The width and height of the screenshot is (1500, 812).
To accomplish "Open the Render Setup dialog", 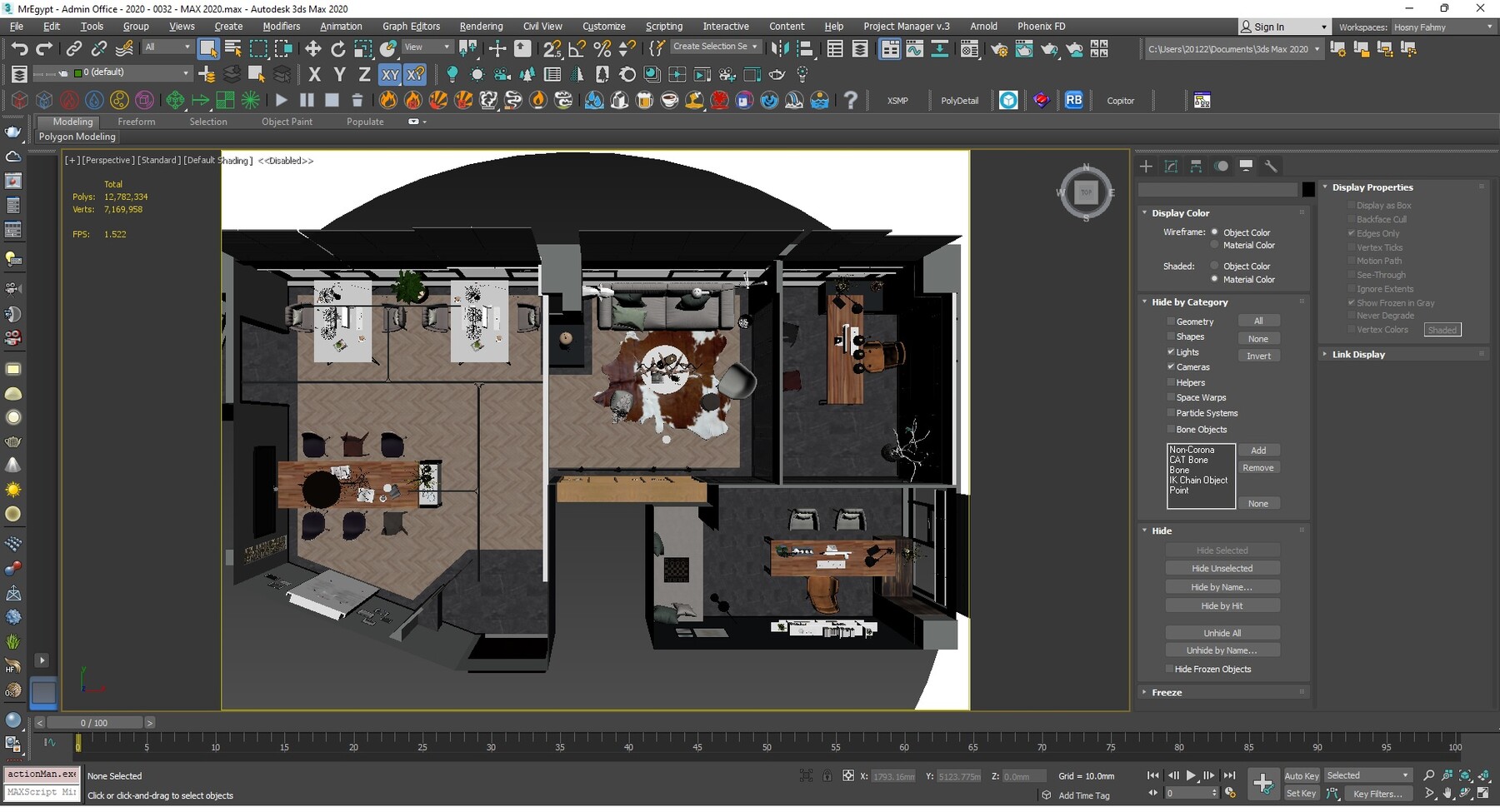I will (x=1000, y=48).
